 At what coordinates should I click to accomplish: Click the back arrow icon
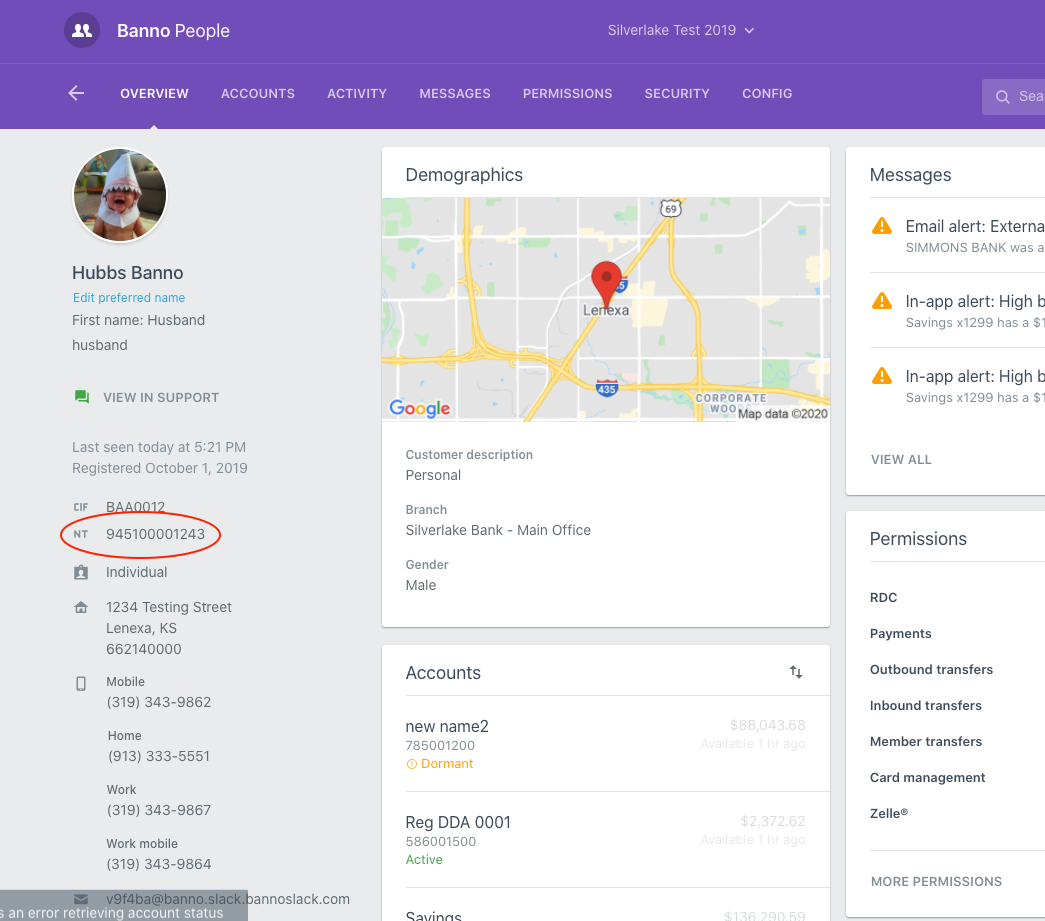pyautogui.click(x=76, y=93)
